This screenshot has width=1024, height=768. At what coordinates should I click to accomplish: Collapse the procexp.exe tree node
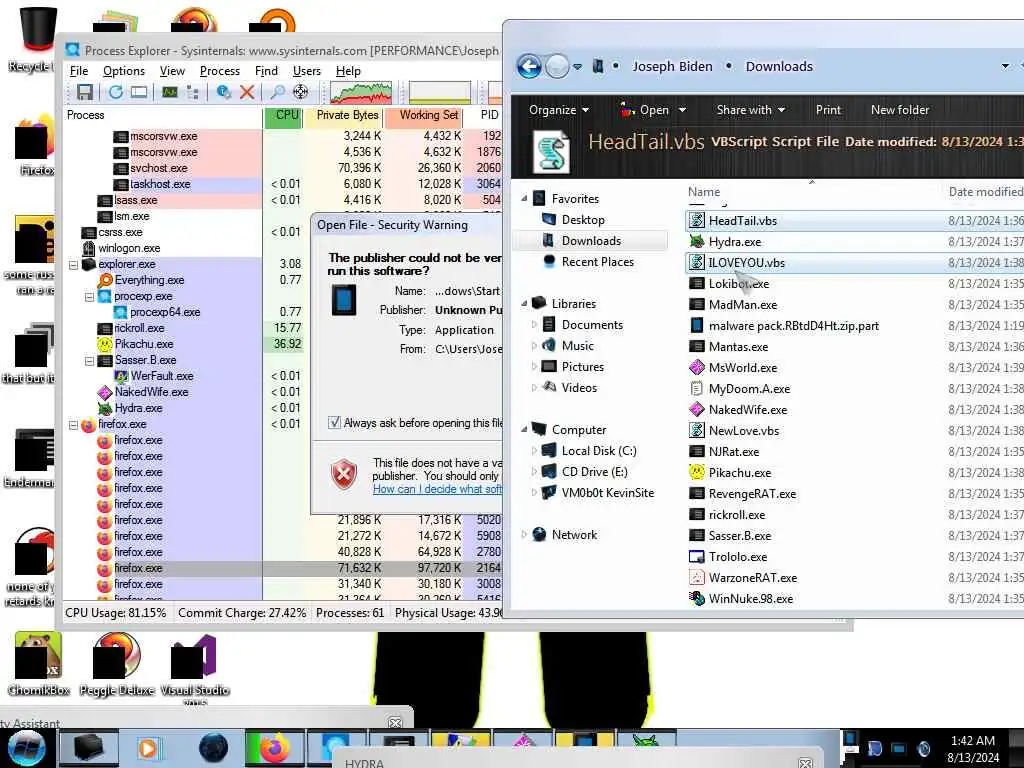(89, 296)
